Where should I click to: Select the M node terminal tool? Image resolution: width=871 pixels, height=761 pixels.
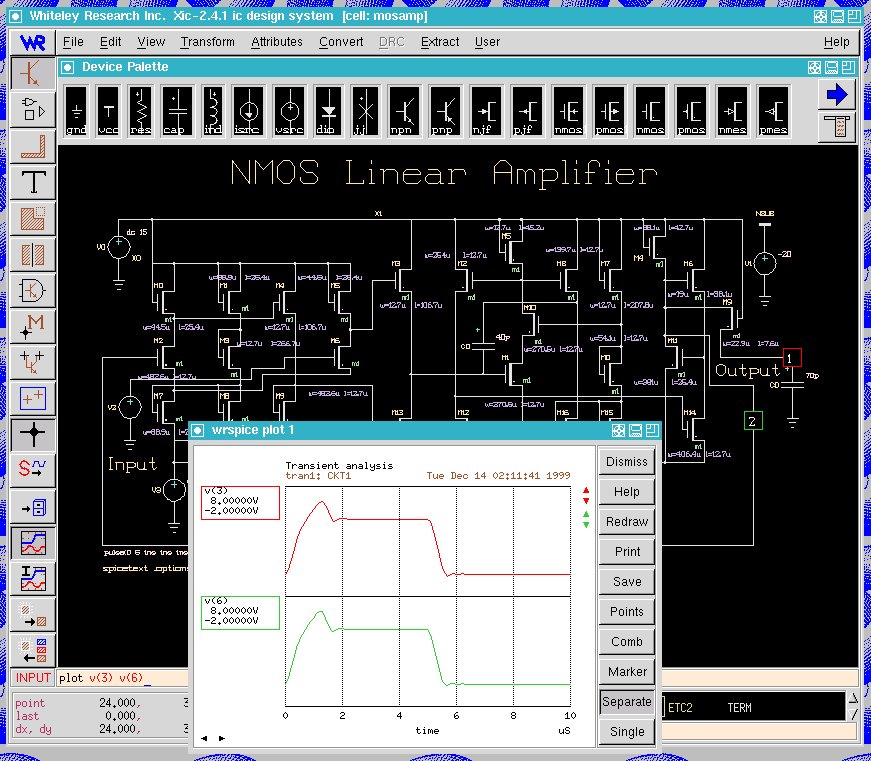[33, 326]
